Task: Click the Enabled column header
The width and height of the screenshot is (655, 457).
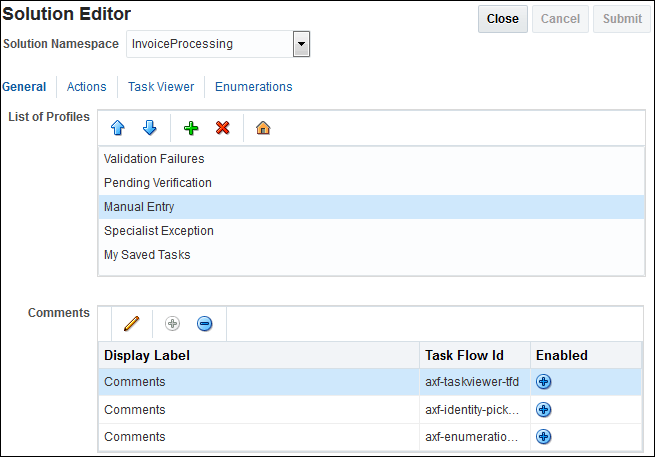Action: (586, 355)
